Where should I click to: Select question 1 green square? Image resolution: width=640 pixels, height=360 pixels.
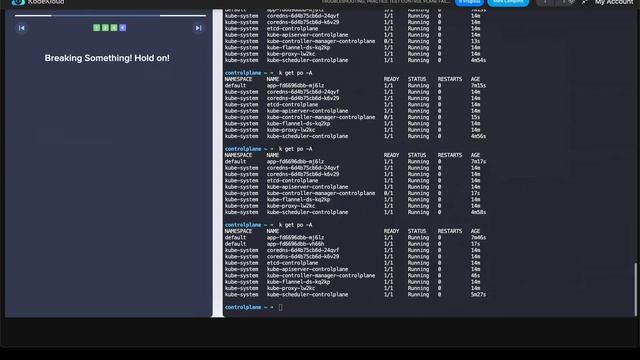(x=96, y=28)
